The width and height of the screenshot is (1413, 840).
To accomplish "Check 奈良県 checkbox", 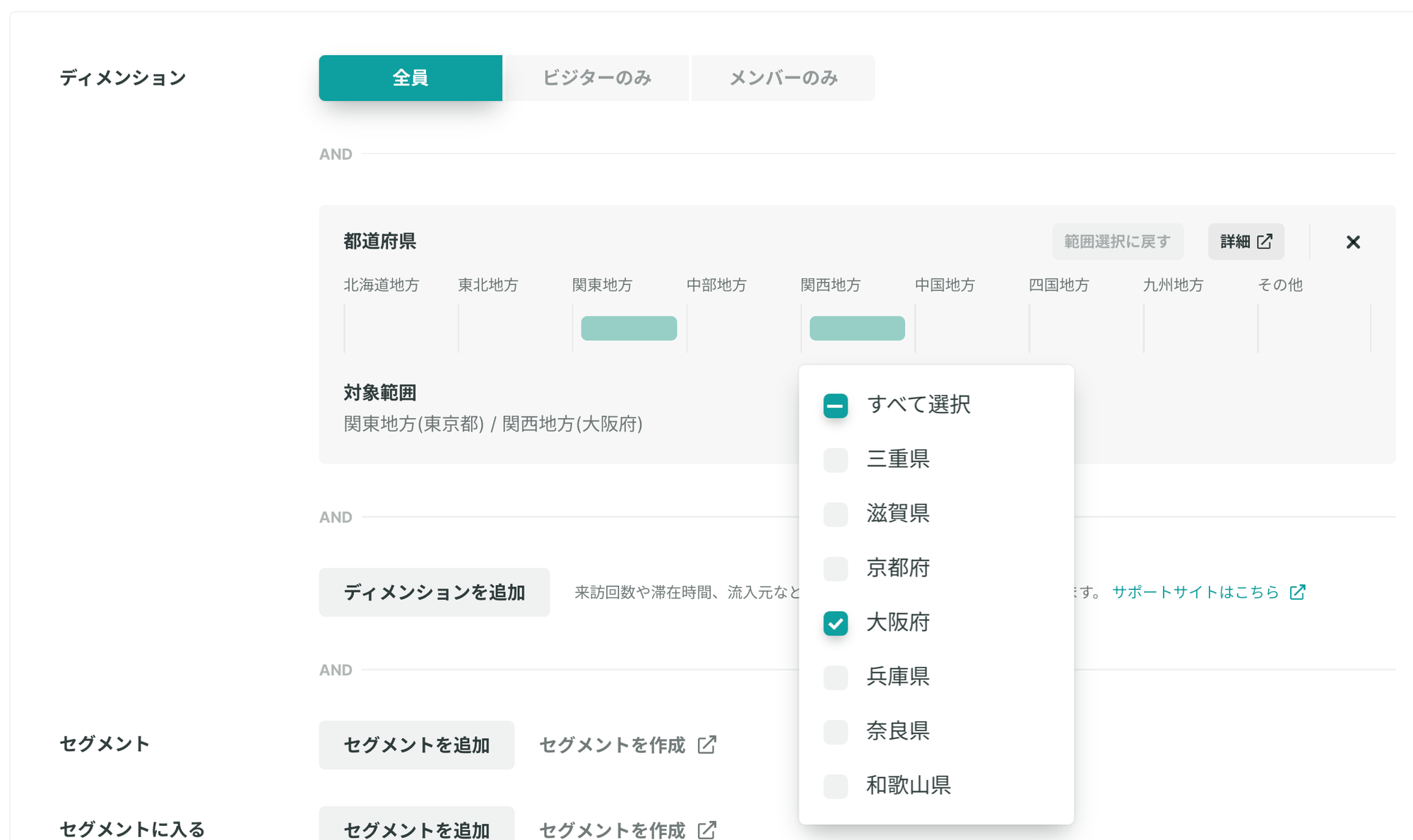I will (x=836, y=732).
